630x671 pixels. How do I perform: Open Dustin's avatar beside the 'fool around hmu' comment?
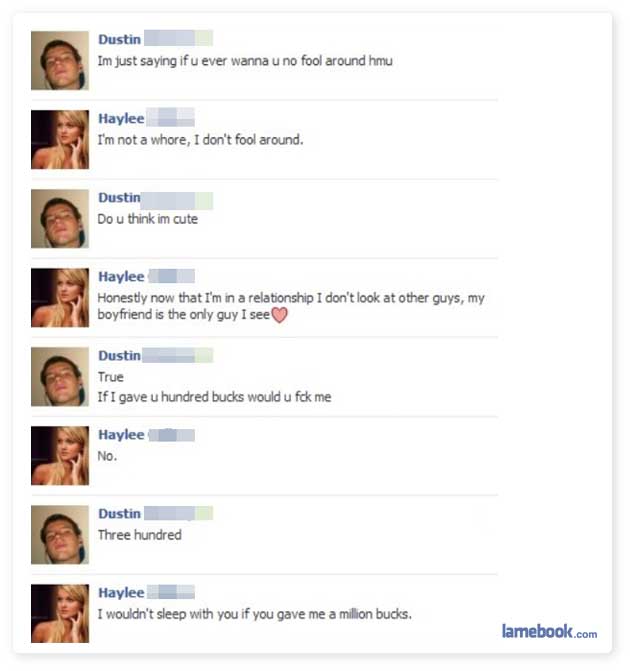point(60,60)
